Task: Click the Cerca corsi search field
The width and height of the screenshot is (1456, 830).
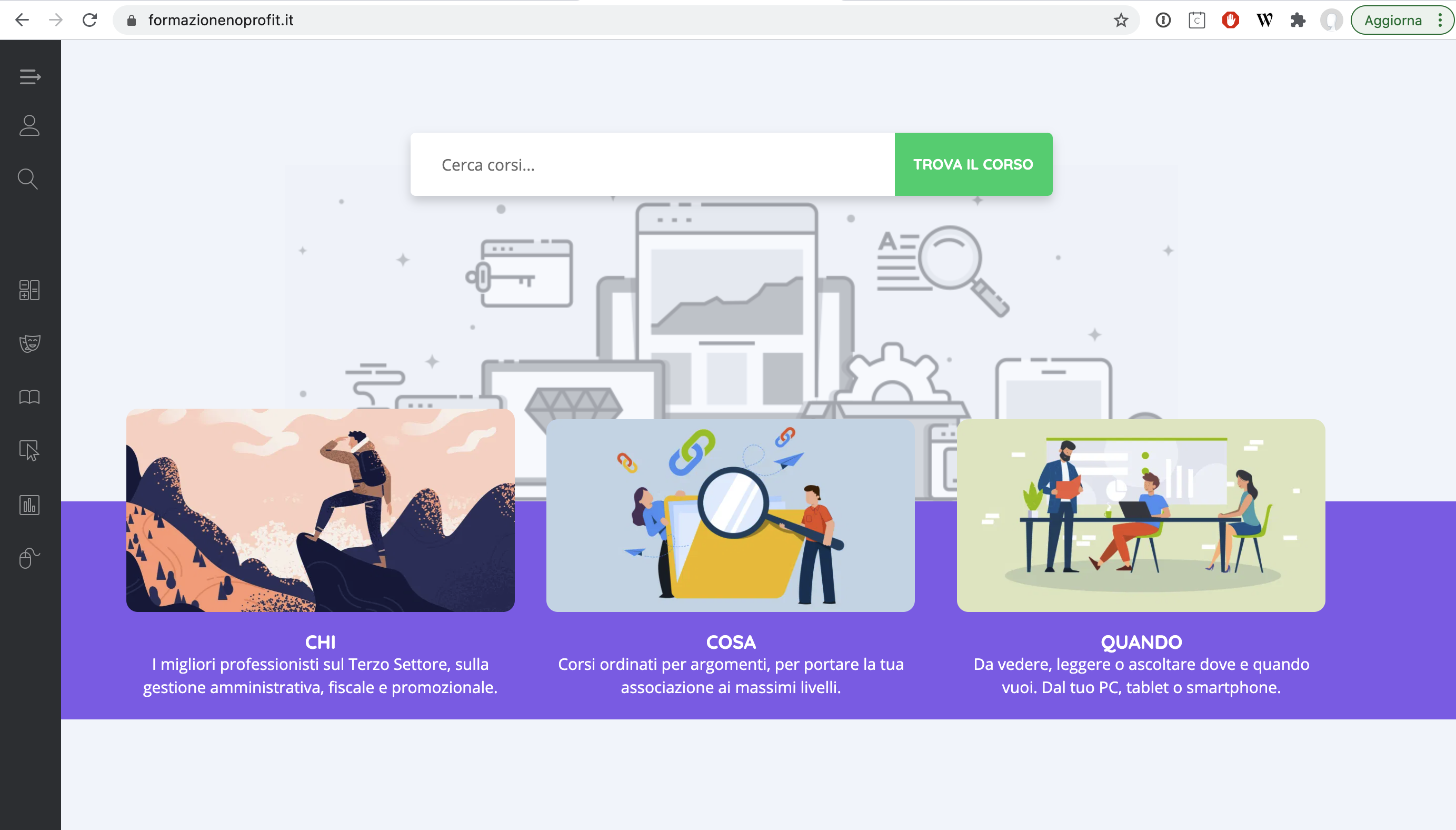Action: [652, 165]
